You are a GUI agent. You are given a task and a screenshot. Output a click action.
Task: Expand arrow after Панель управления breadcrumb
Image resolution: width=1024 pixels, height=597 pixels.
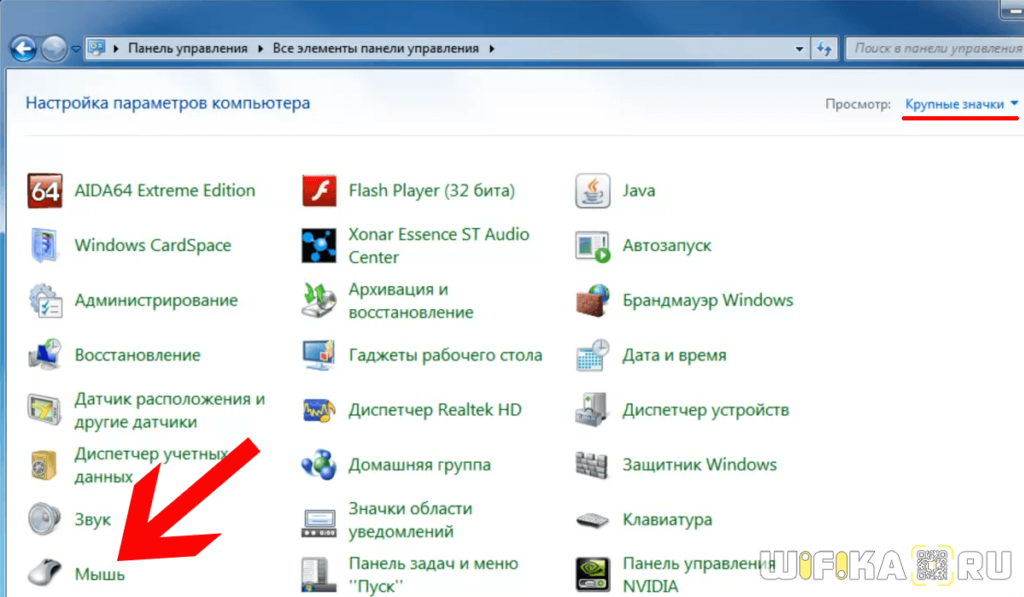coord(258,48)
